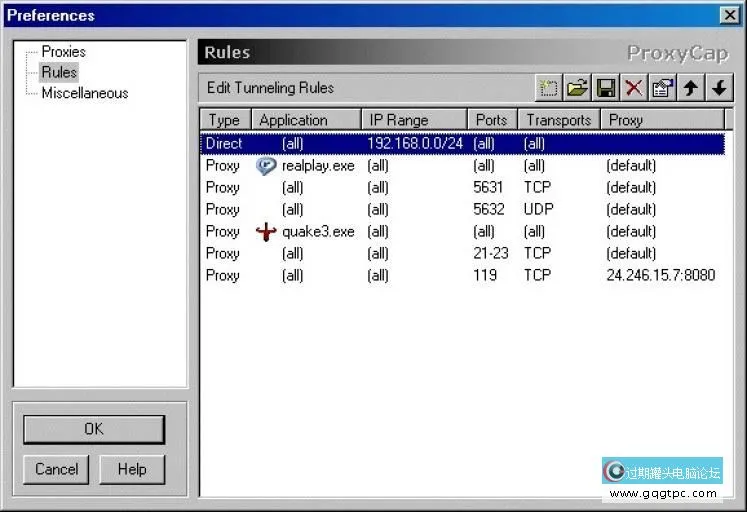Move selected rule up with arrow icon
The width and height of the screenshot is (747, 512).
[x=690, y=88]
